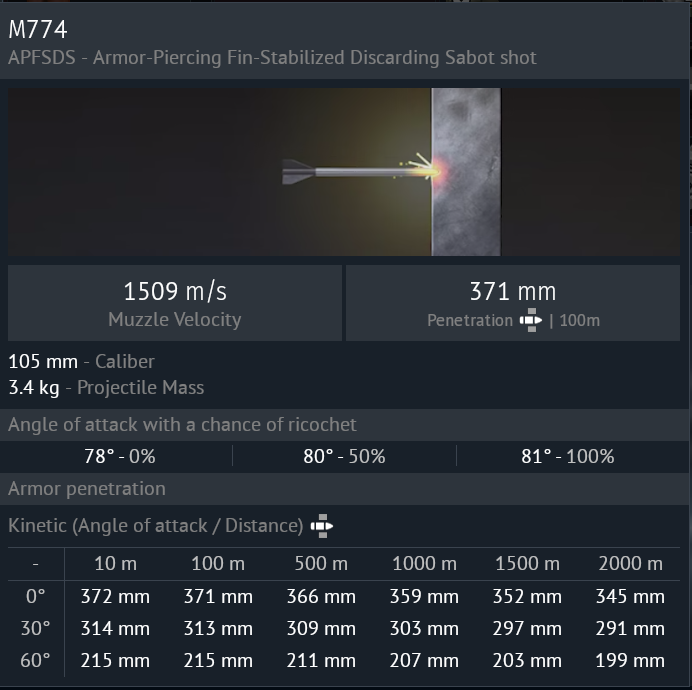Click the impact spark on the armor plate

click(x=434, y=171)
